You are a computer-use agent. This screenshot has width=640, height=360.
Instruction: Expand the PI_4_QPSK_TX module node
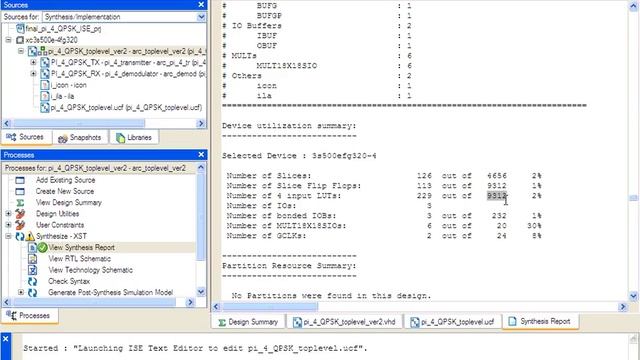point(33,62)
